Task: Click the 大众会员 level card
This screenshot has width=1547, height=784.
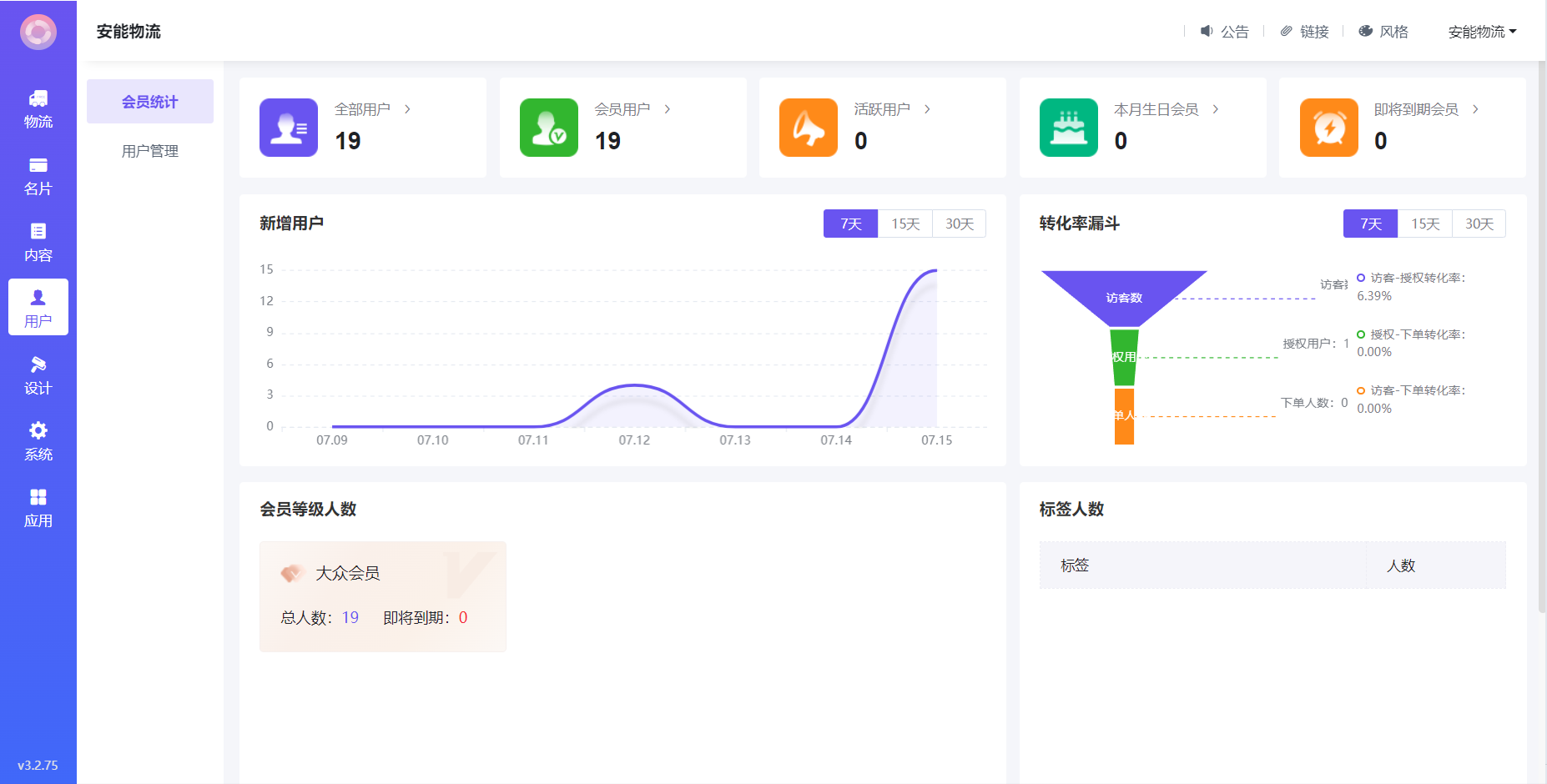Action: pyautogui.click(x=383, y=596)
